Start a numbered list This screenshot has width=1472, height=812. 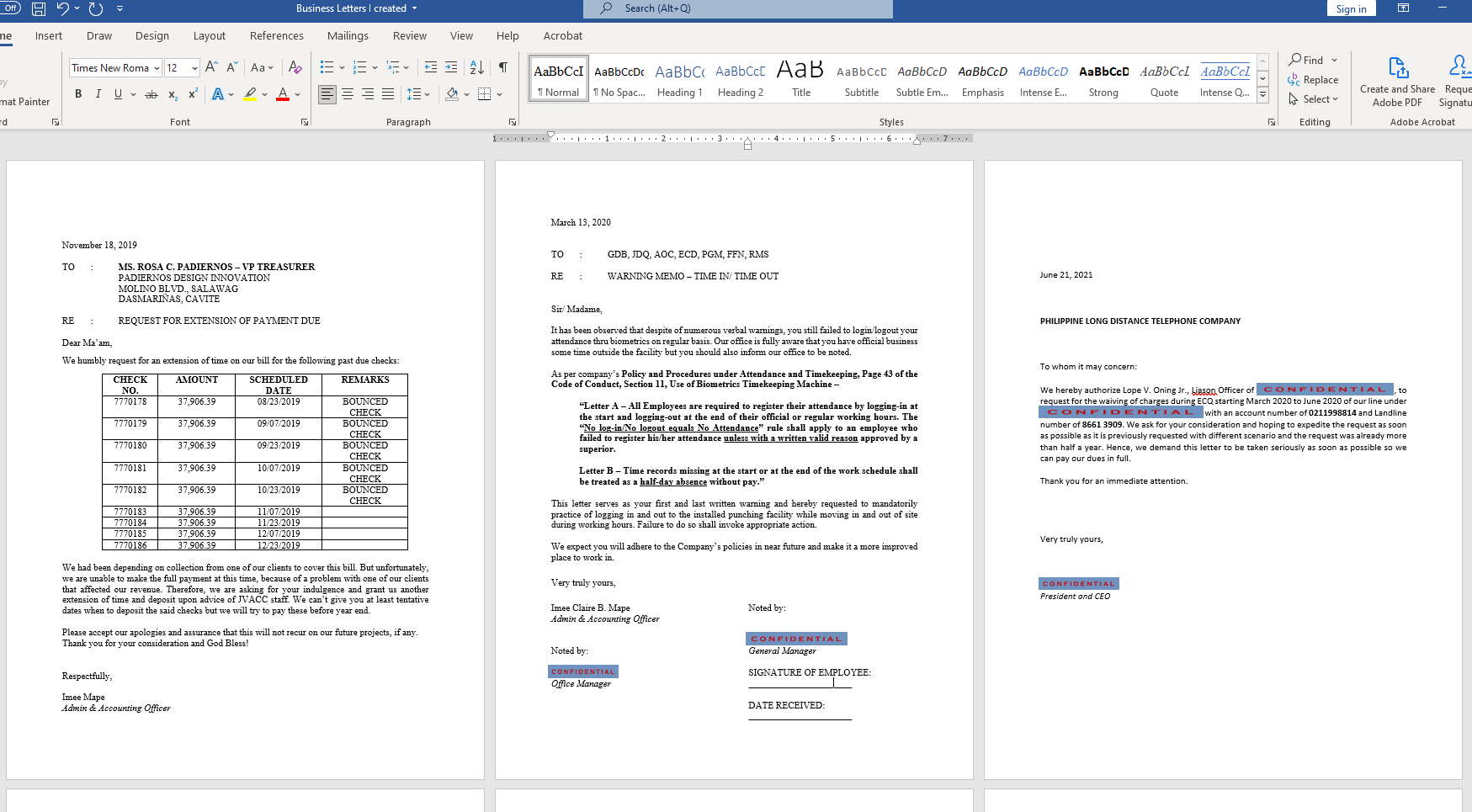pyautogui.click(x=360, y=67)
